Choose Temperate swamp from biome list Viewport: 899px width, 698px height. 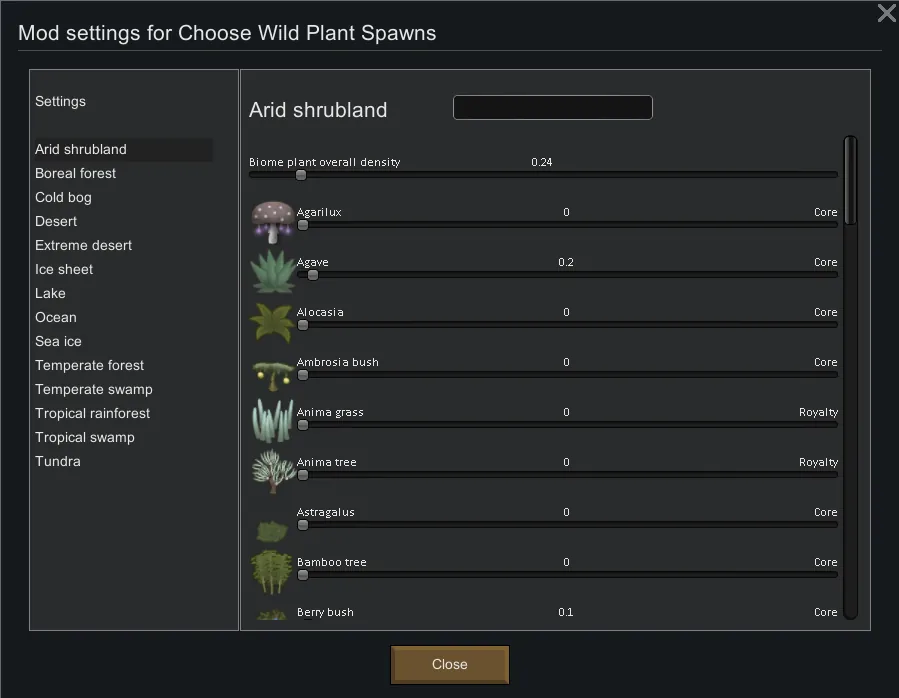[94, 389]
